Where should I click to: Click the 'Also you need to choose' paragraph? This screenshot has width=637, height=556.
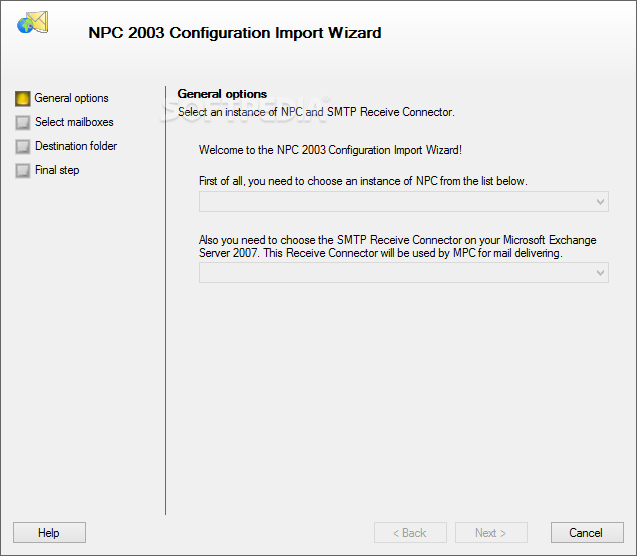398,247
